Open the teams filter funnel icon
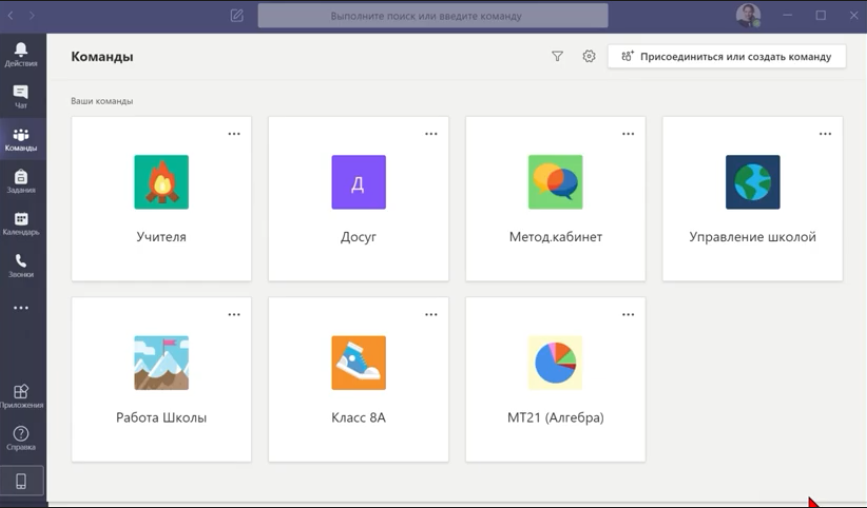Screen dimensions: 867x508 click(x=557, y=56)
